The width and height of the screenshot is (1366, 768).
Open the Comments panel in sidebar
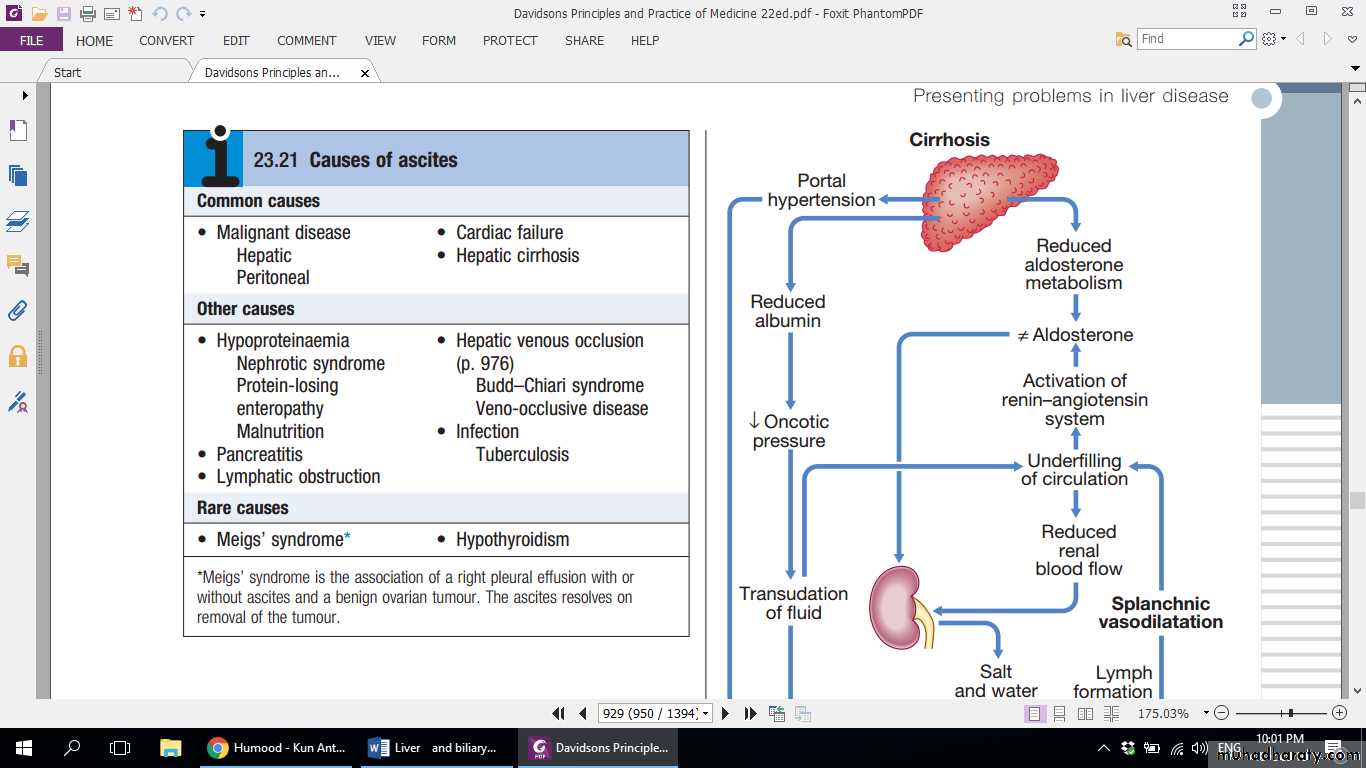tap(17, 266)
